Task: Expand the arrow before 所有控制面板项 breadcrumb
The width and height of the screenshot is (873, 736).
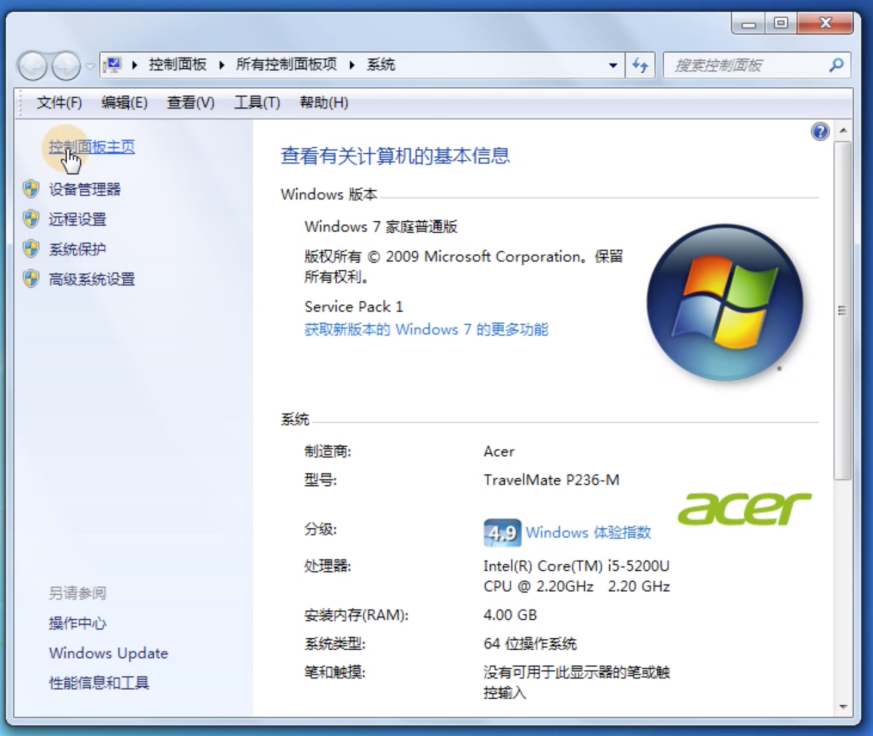Action: point(222,65)
